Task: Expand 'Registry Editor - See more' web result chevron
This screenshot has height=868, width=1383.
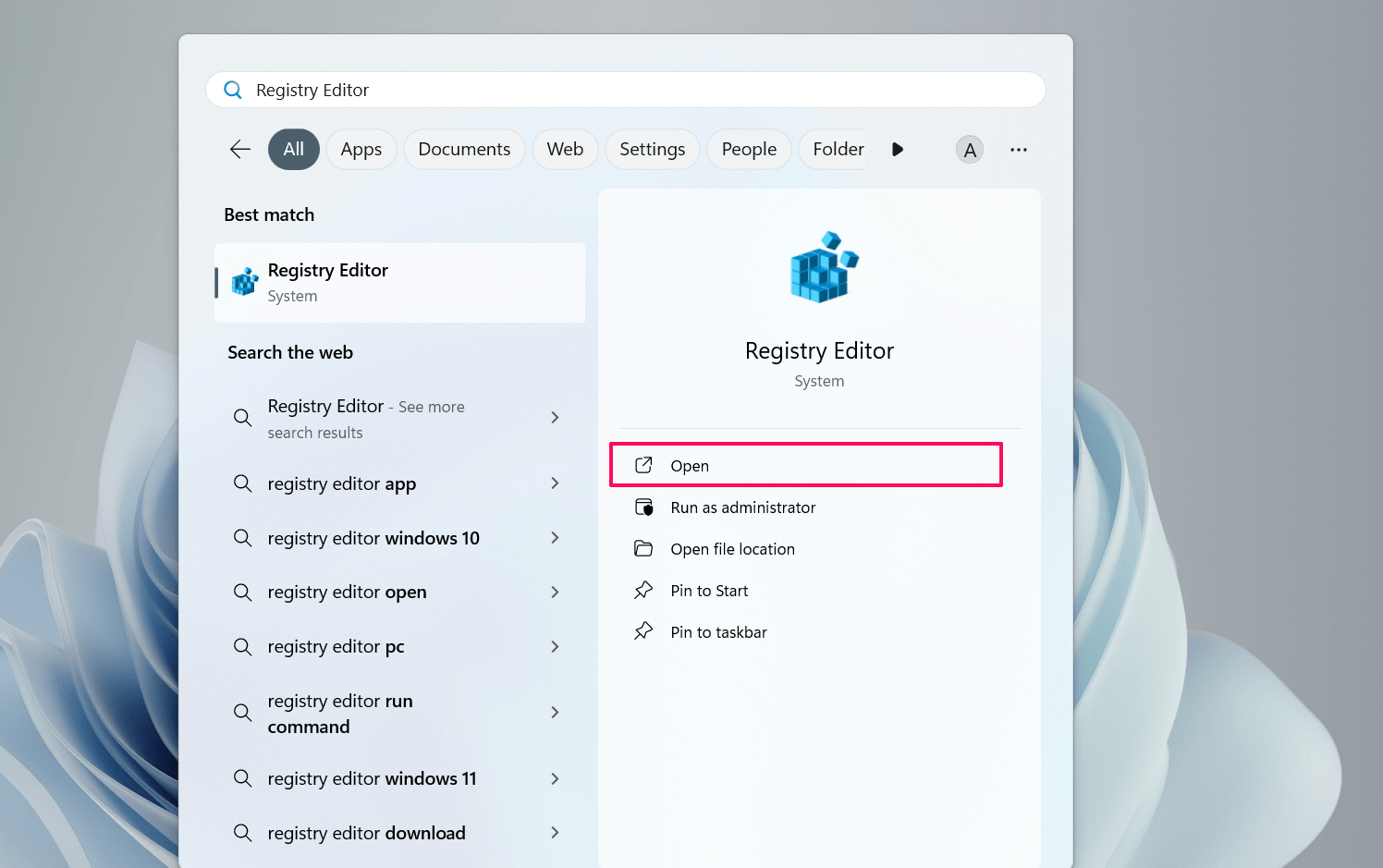Action: pyautogui.click(x=555, y=418)
